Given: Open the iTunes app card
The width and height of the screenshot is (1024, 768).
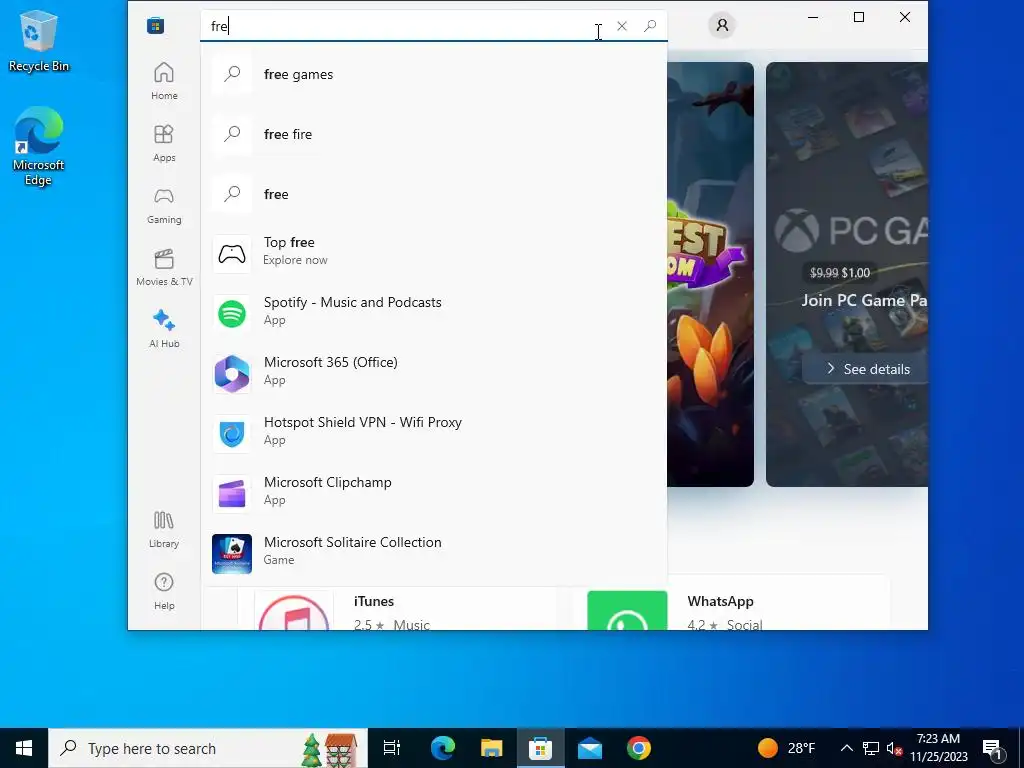Looking at the screenshot, I should 398,609.
